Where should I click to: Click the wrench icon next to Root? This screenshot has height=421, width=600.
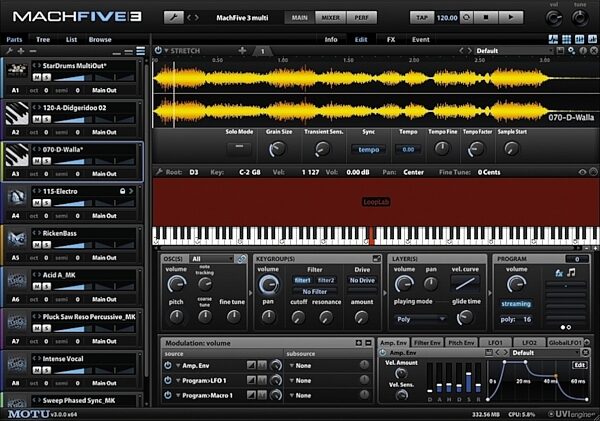point(159,172)
